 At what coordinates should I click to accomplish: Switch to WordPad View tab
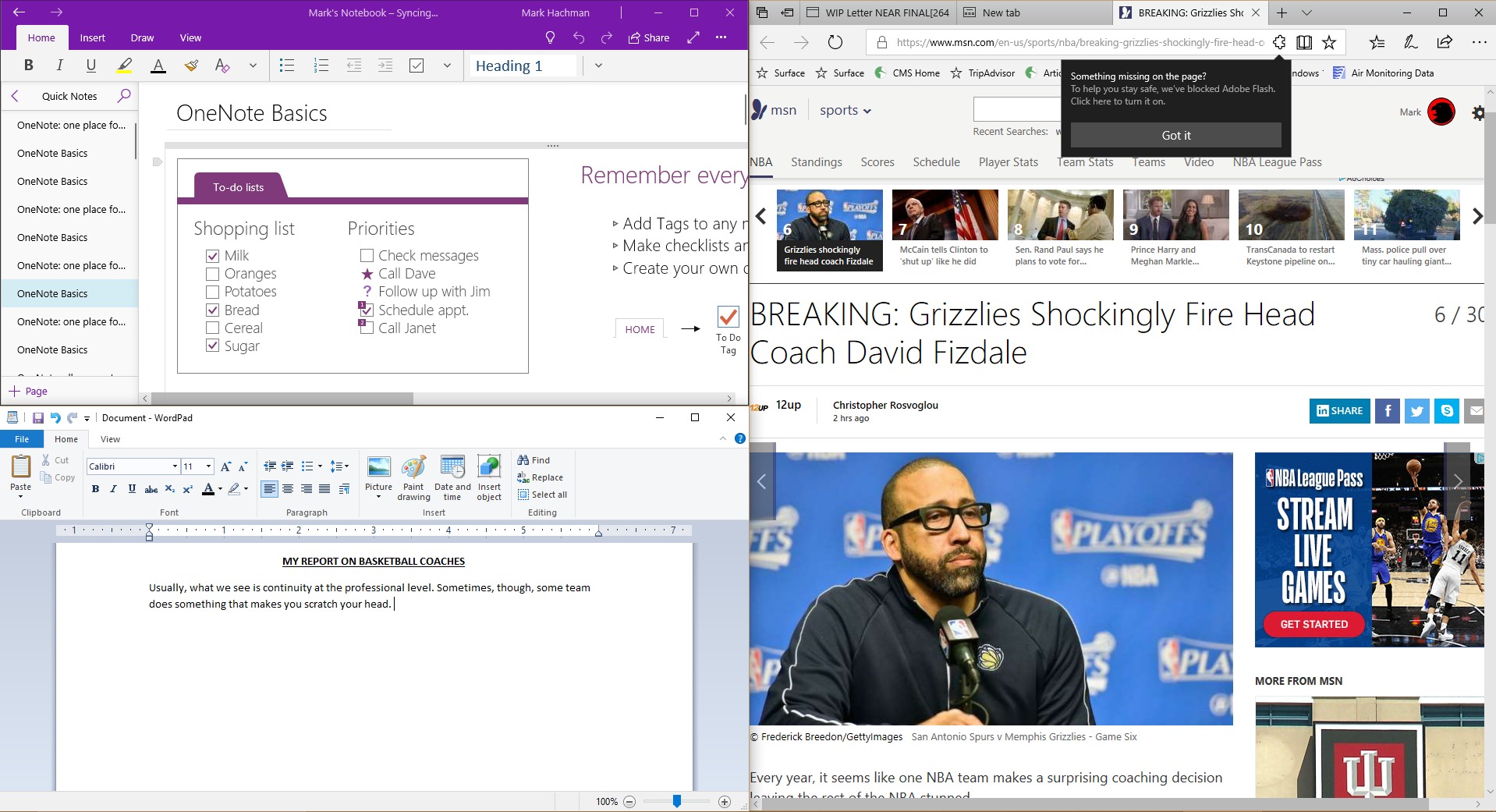click(x=111, y=439)
